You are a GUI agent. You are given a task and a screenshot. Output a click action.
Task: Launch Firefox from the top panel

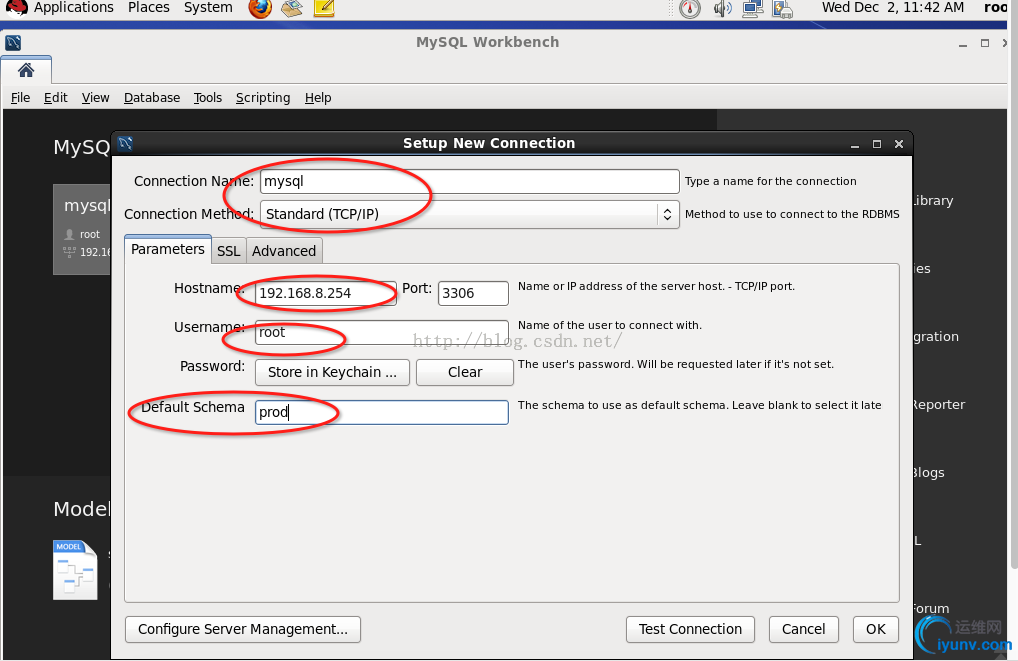[x=260, y=8]
